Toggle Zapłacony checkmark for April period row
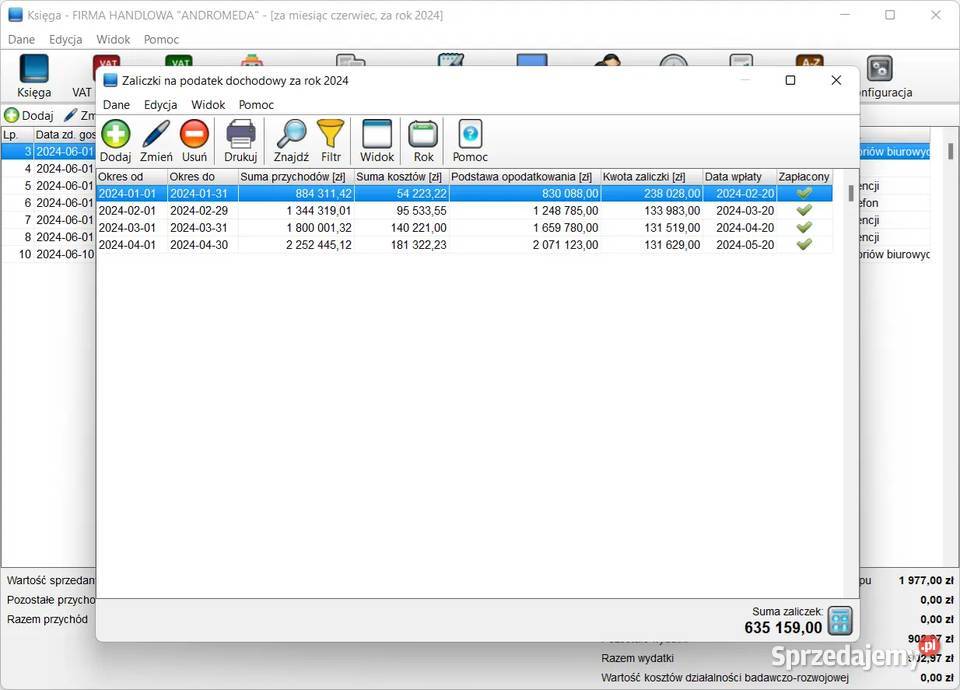The height and width of the screenshot is (690, 960). coord(804,245)
